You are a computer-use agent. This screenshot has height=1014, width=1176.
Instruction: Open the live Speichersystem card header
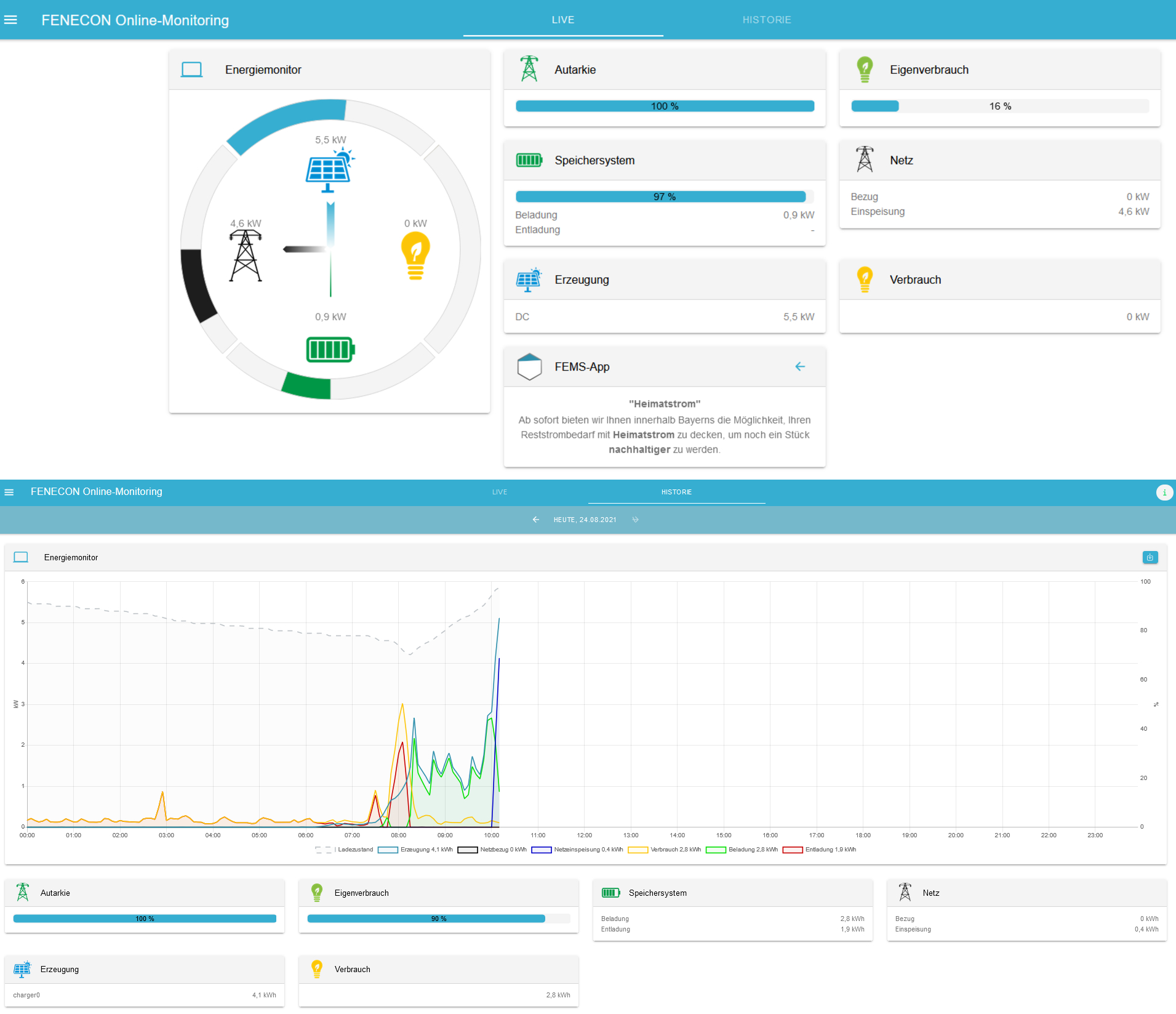[665, 160]
